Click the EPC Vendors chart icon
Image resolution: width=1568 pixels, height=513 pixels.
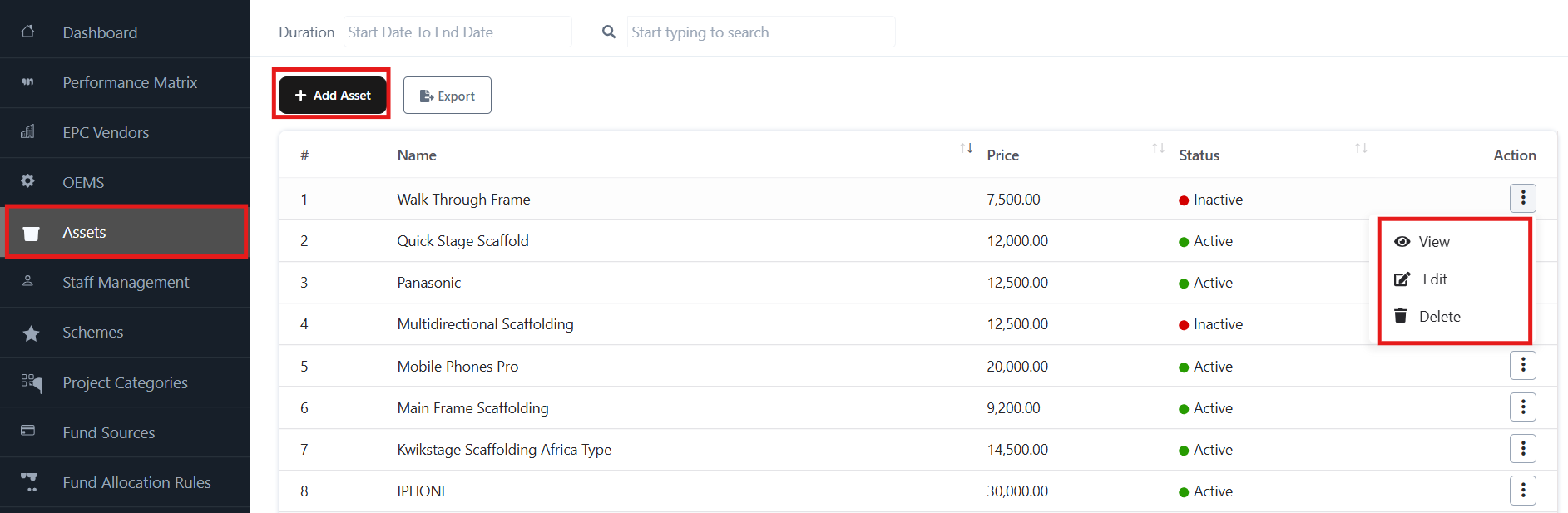pyautogui.click(x=28, y=131)
